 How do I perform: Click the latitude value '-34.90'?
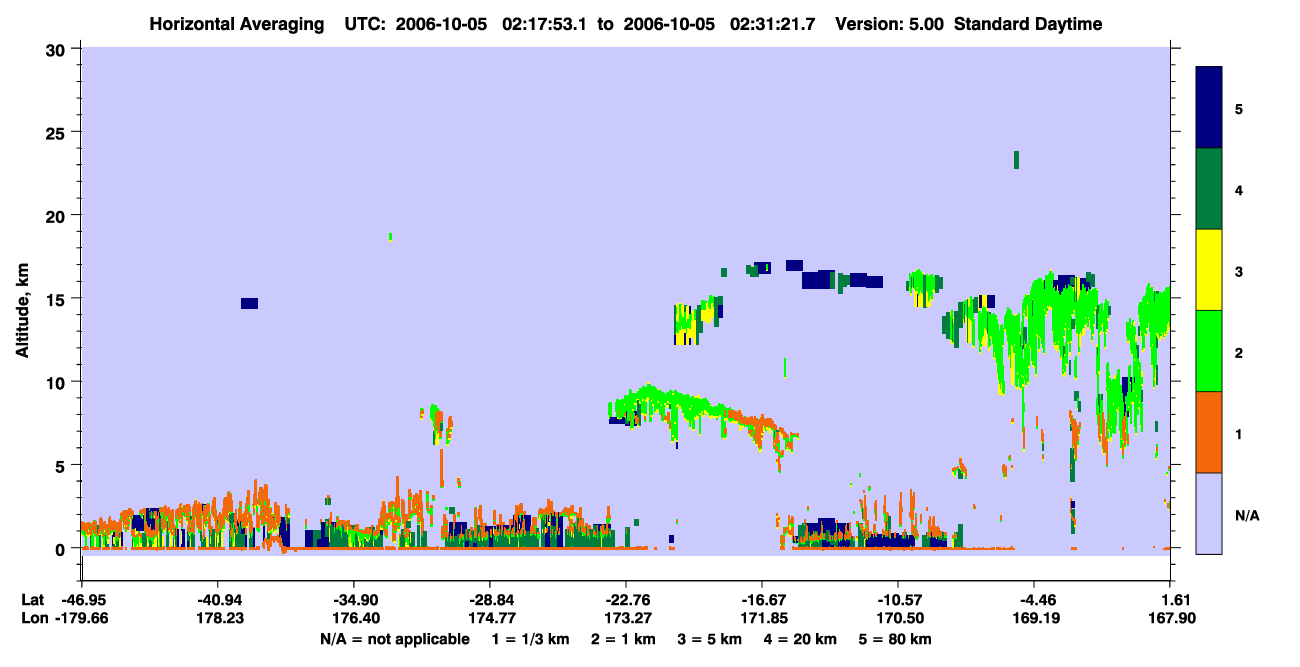click(x=354, y=600)
